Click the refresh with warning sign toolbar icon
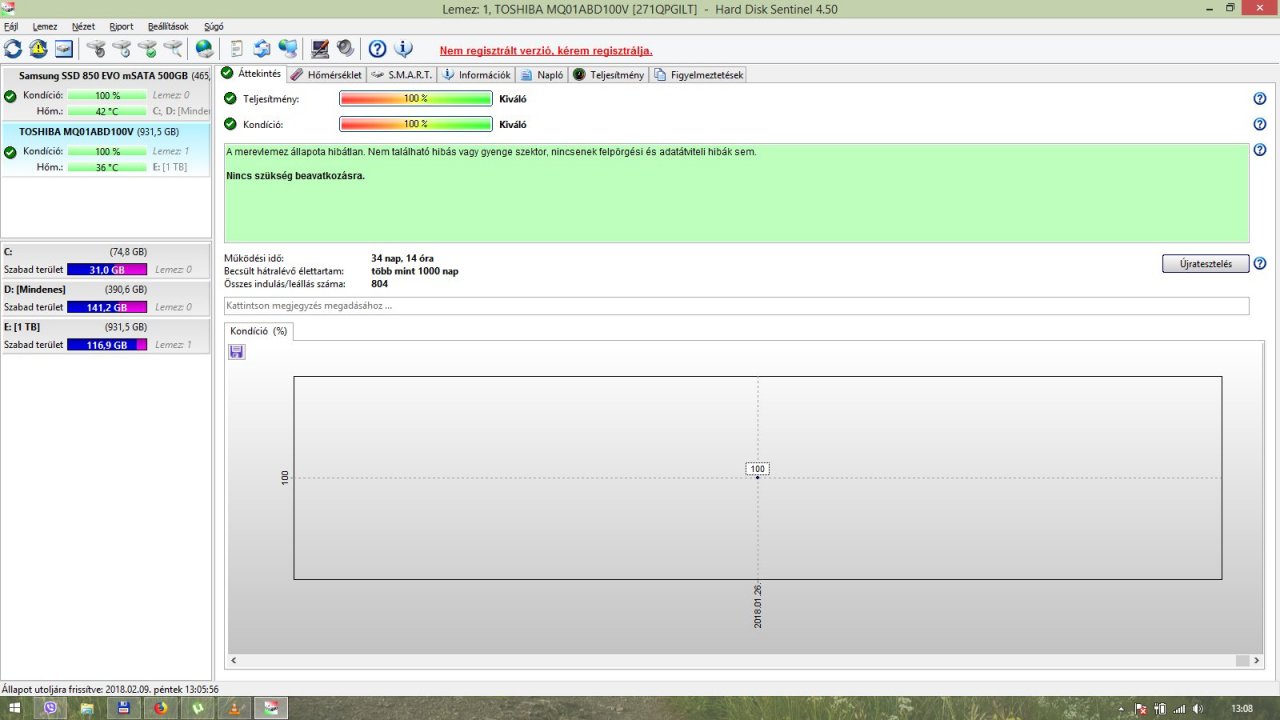The width and height of the screenshot is (1280, 720). click(x=38, y=48)
